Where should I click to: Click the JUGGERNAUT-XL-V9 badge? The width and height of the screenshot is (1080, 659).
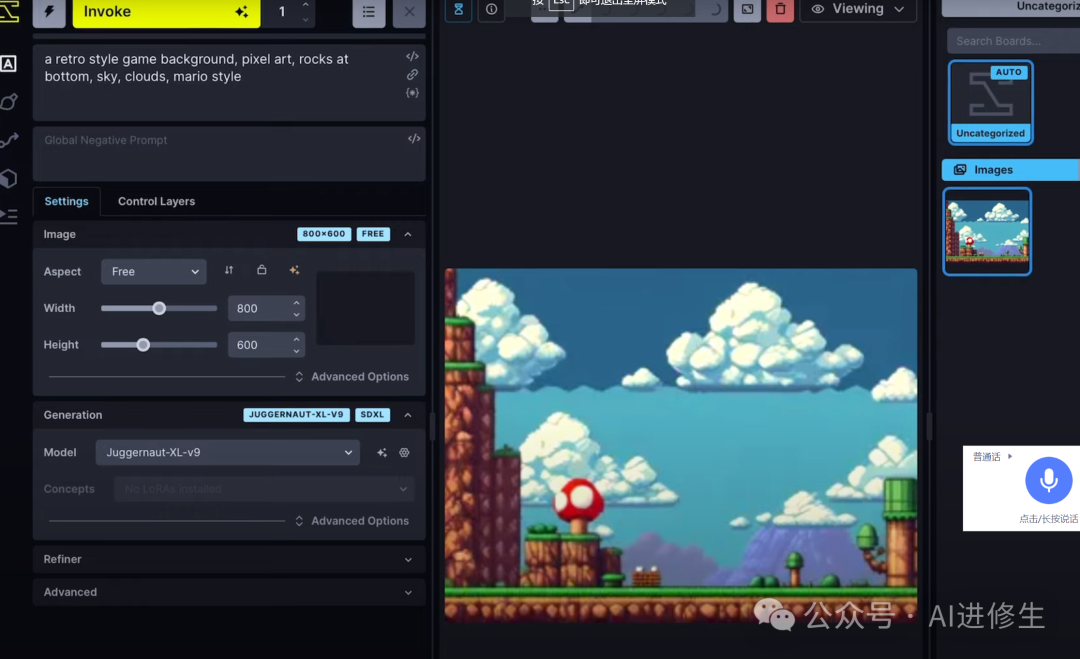[x=296, y=415]
